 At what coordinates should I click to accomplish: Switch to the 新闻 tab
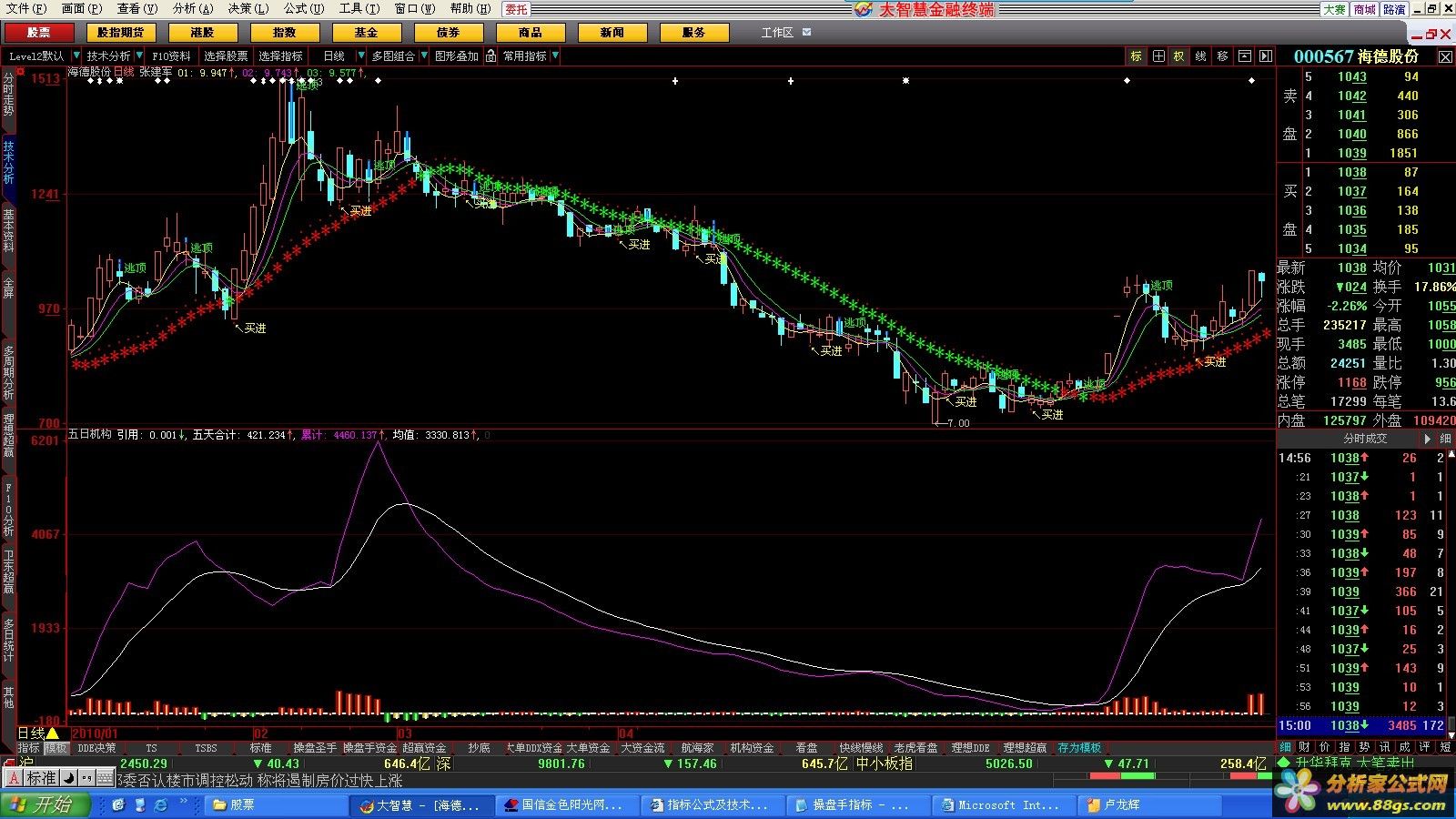612,33
